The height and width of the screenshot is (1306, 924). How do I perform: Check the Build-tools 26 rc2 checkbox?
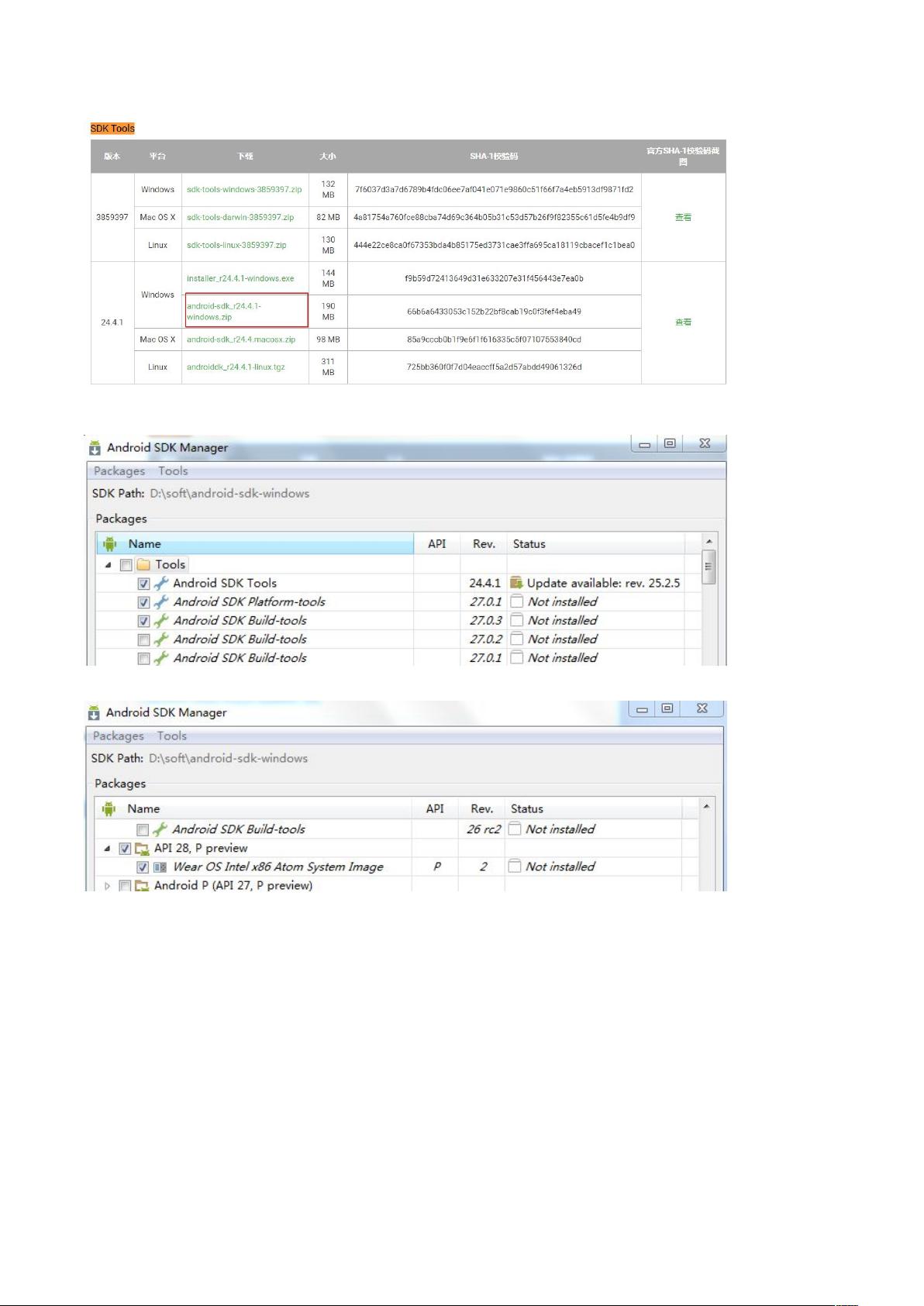[142, 830]
